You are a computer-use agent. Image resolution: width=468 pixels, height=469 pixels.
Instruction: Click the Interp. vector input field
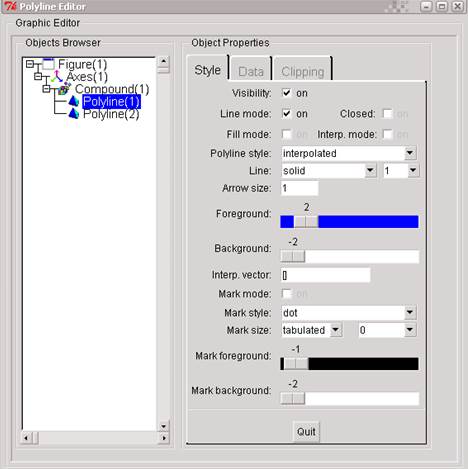click(326, 275)
